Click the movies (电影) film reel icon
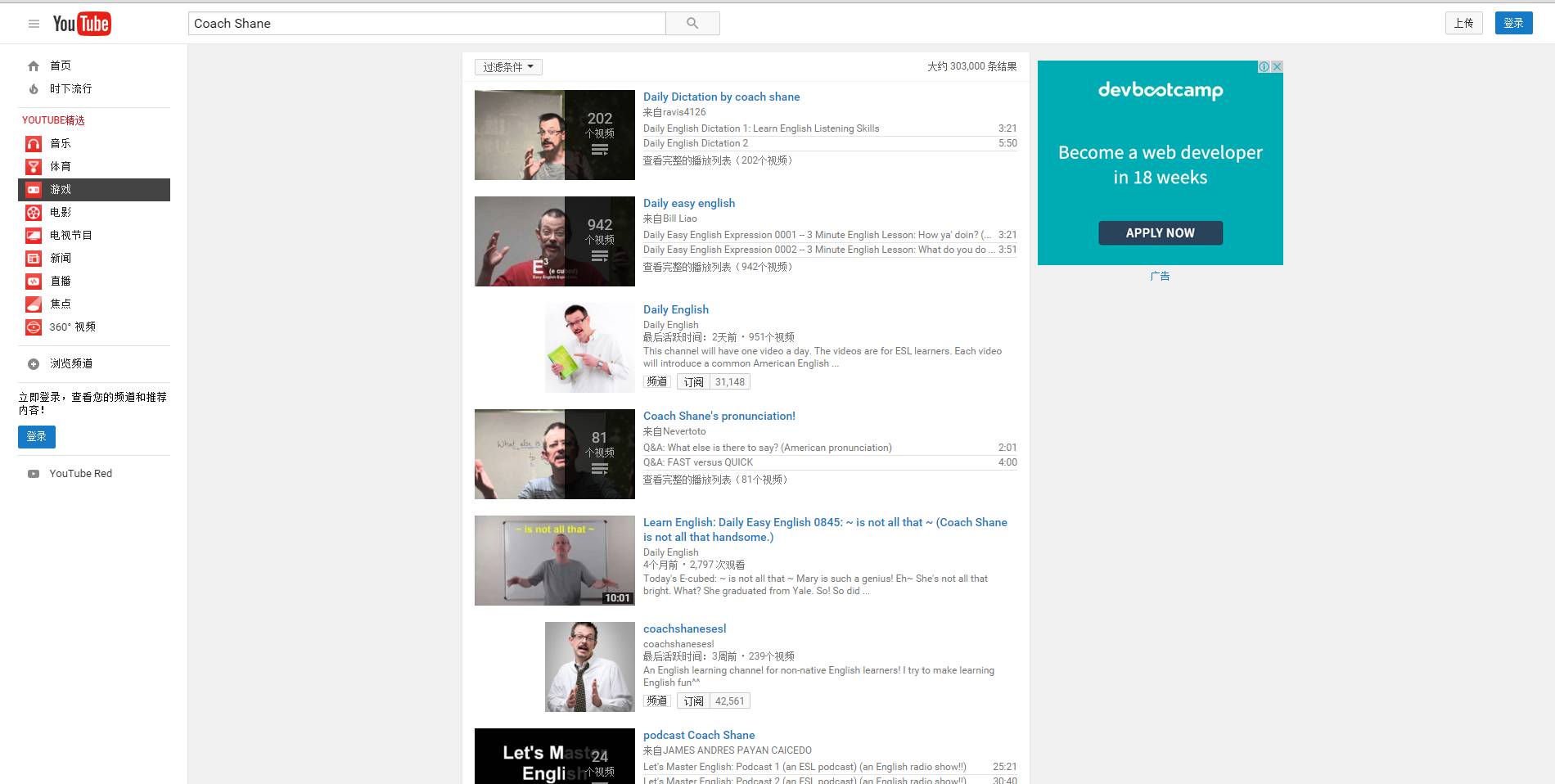1555x784 pixels. [34, 212]
